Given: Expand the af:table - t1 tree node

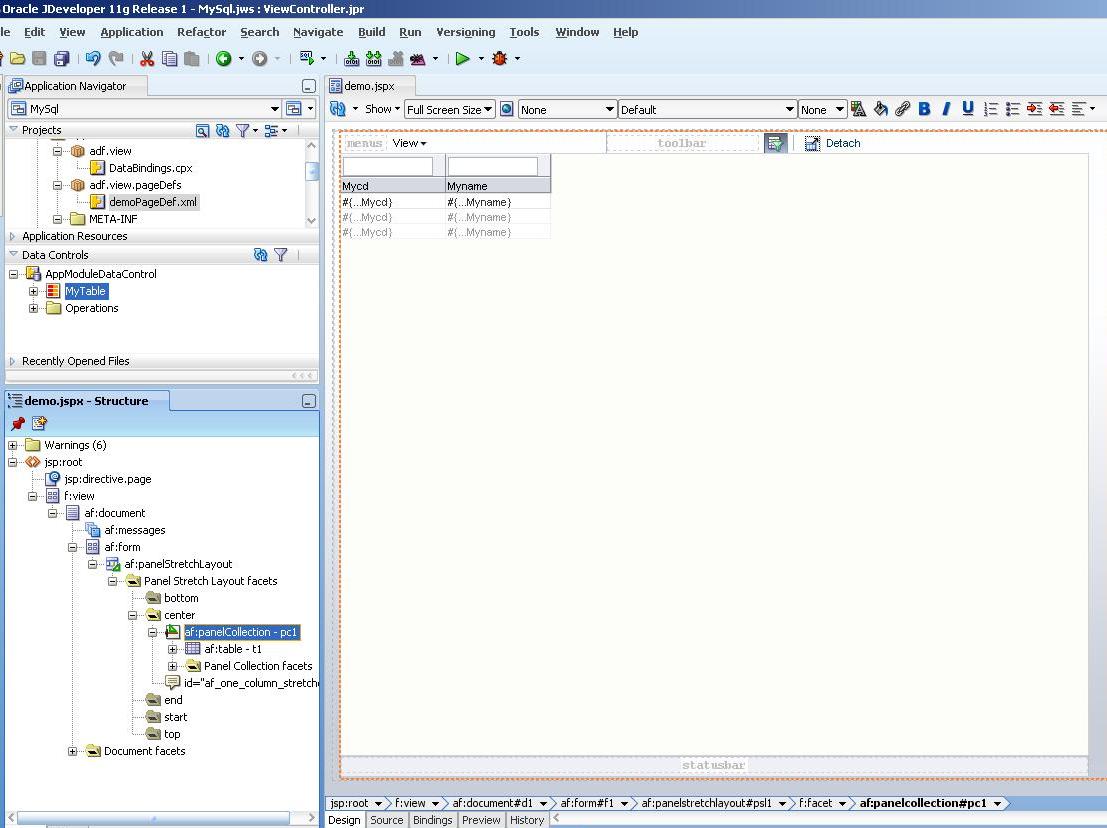Looking at the screenshot, I should click(173, 648).
